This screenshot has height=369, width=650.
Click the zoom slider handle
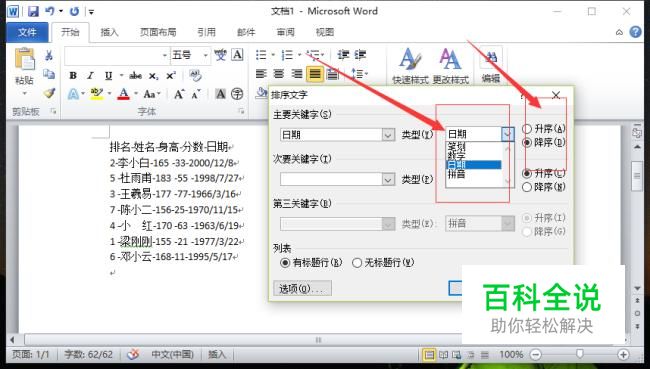(x=580, y=354)
